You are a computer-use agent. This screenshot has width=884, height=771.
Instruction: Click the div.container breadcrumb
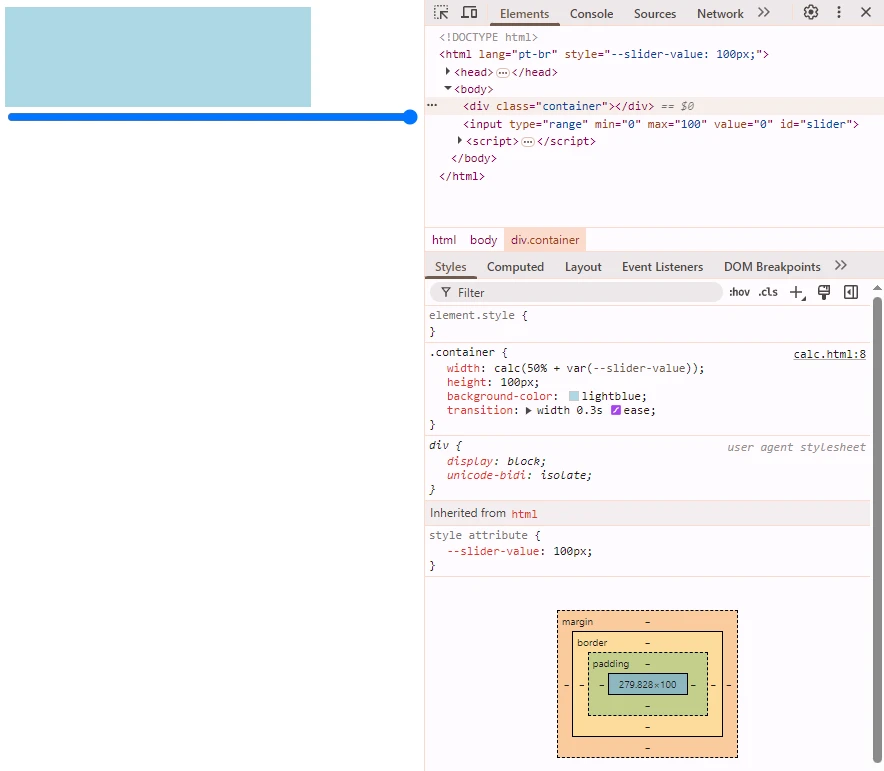pyautogui.click(x=545, y=240)
